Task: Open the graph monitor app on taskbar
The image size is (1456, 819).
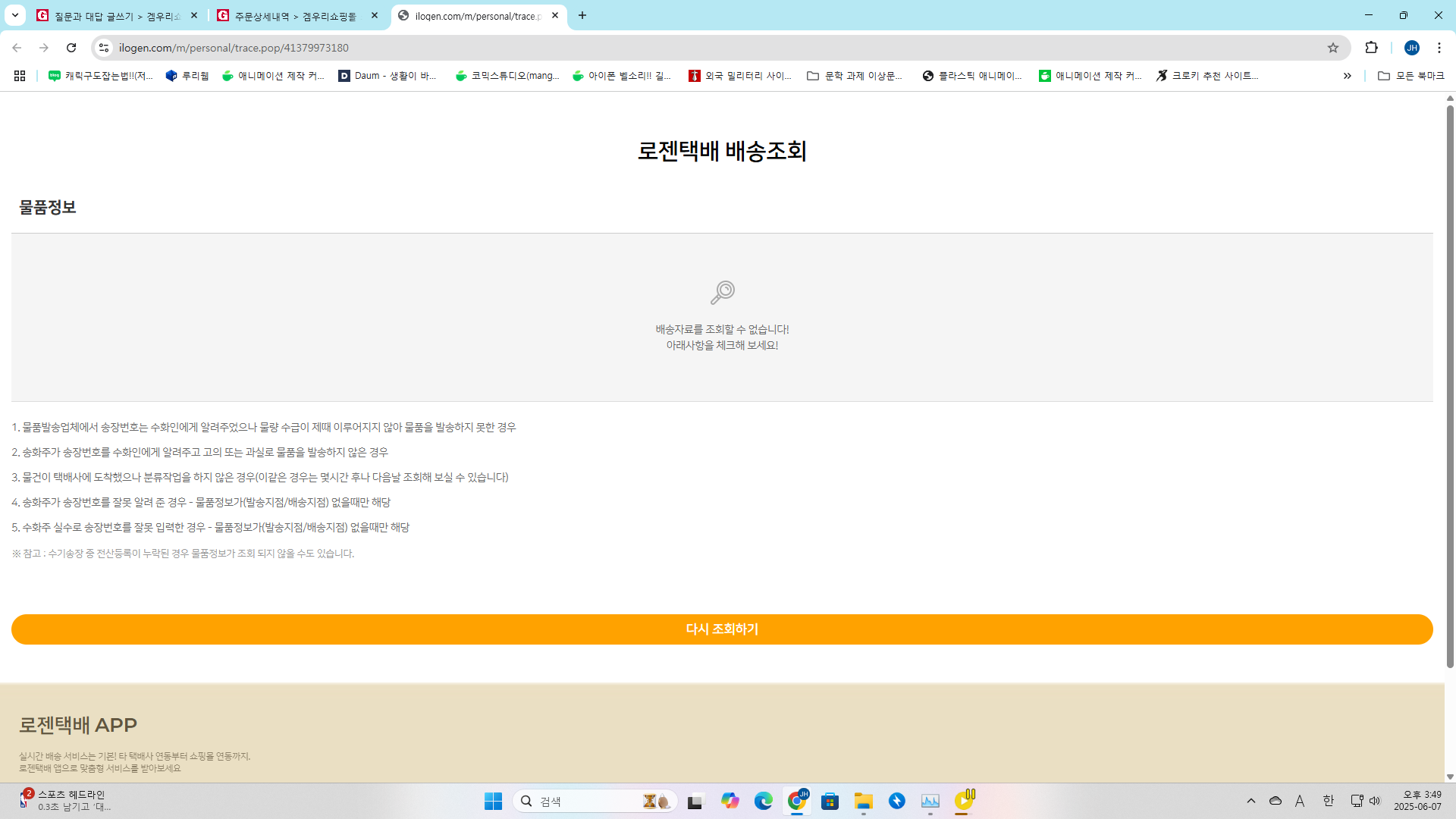Action: point(930,801)
